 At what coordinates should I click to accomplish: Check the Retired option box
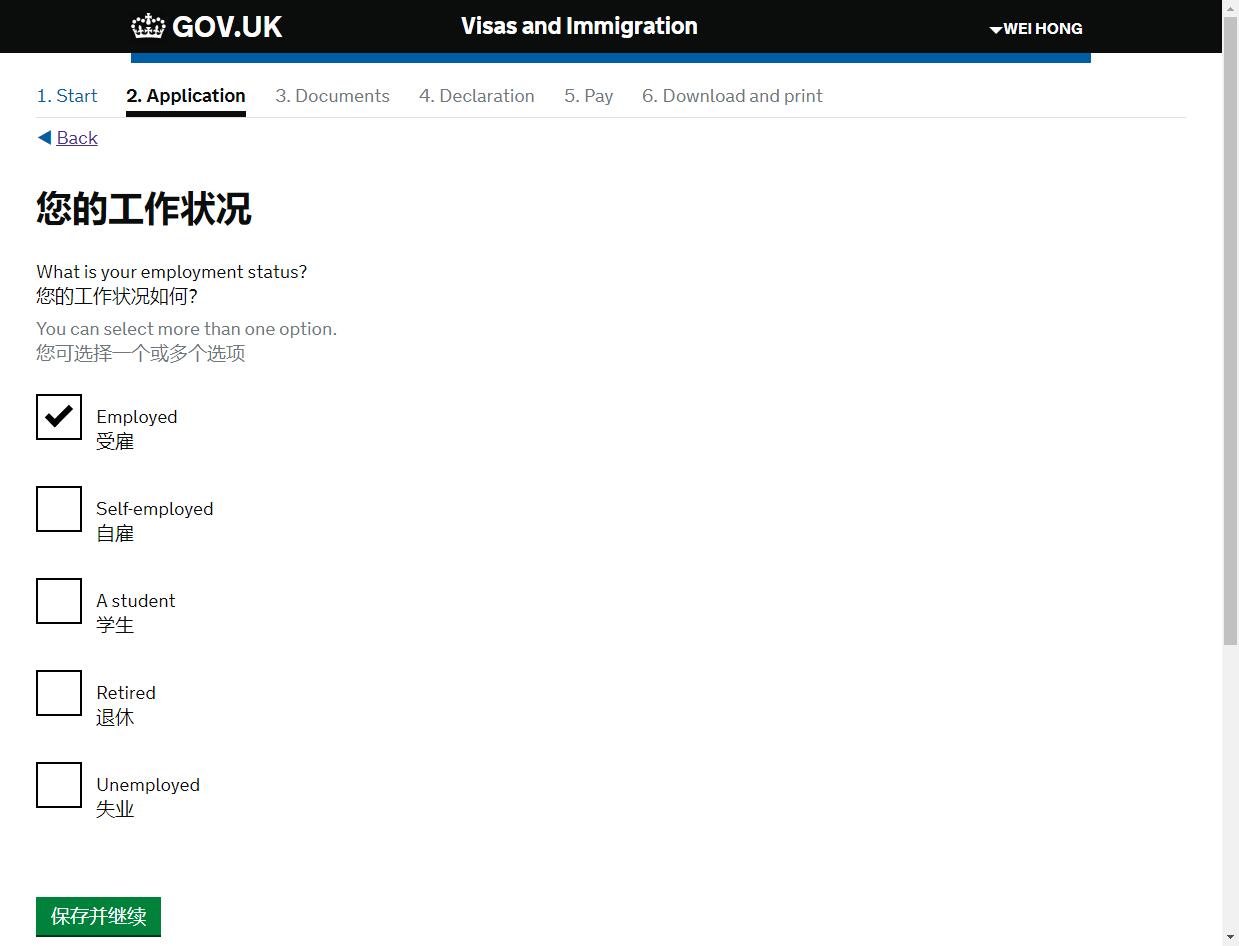click(x=59, y=693)
